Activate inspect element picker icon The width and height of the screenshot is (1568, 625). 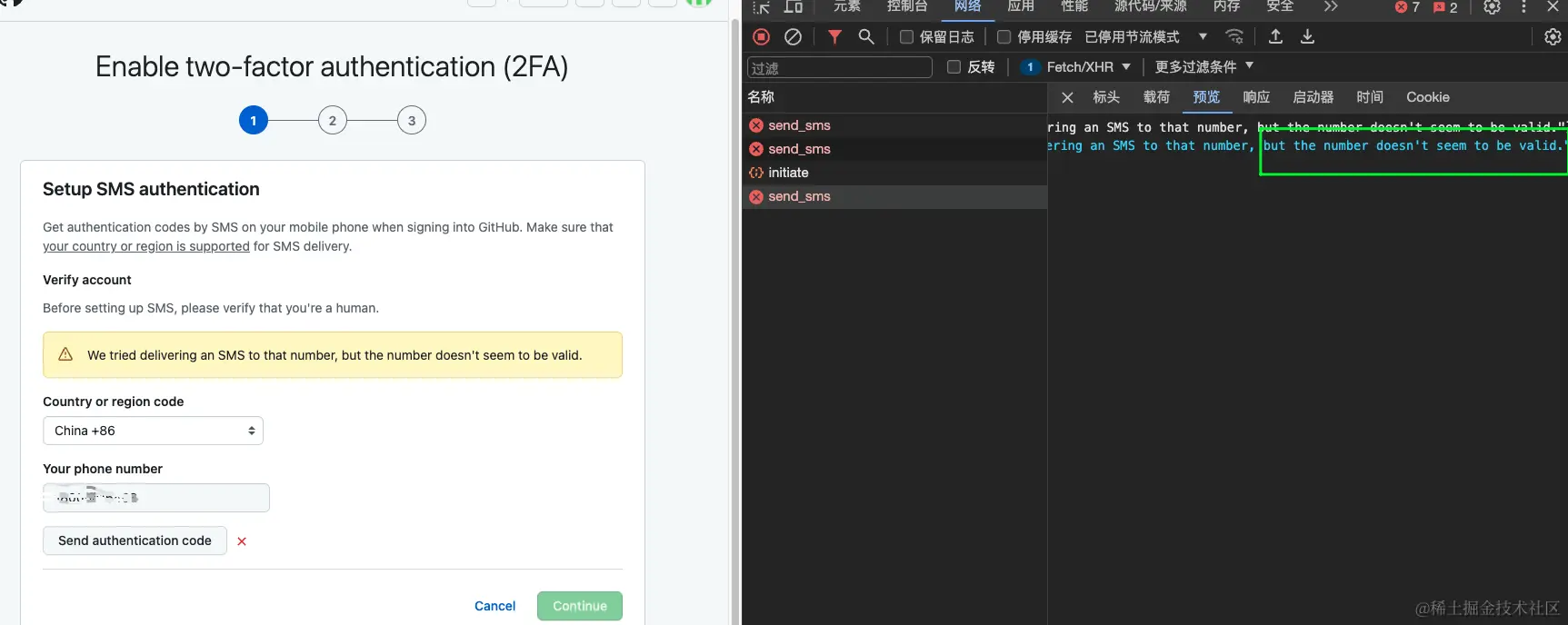pyautogui.click(x=762, y=6)
